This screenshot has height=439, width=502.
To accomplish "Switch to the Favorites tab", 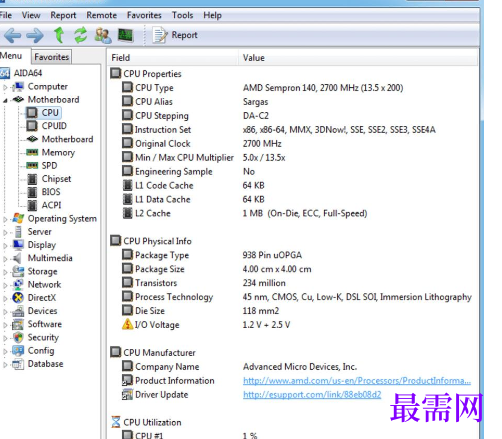I will pyautogui.click(x=52, y=57).
